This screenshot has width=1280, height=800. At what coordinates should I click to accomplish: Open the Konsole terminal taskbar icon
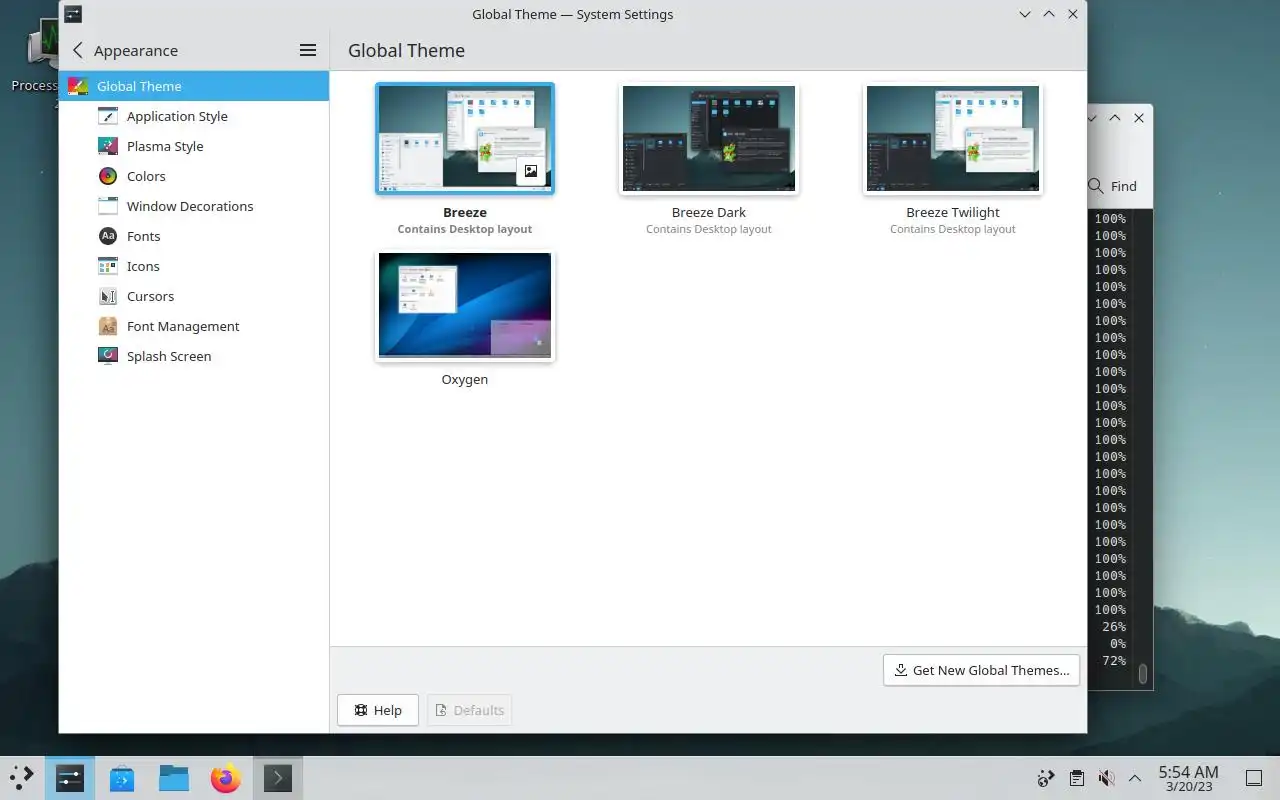tap(277, 777)
